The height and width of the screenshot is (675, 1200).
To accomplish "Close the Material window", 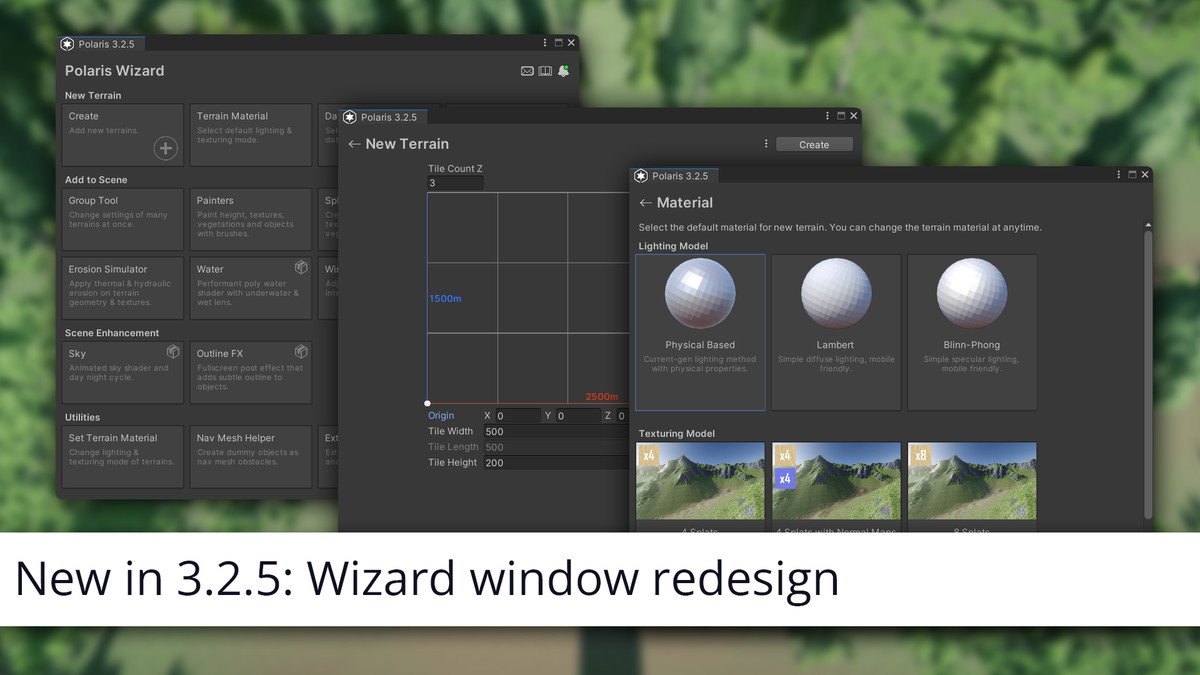I will (x=1146, y=175).
